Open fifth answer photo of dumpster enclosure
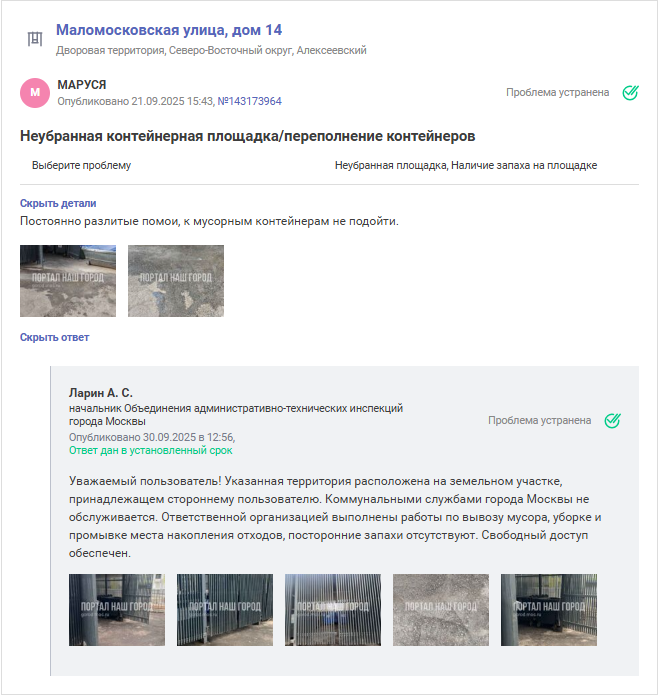 coord(548,610)
